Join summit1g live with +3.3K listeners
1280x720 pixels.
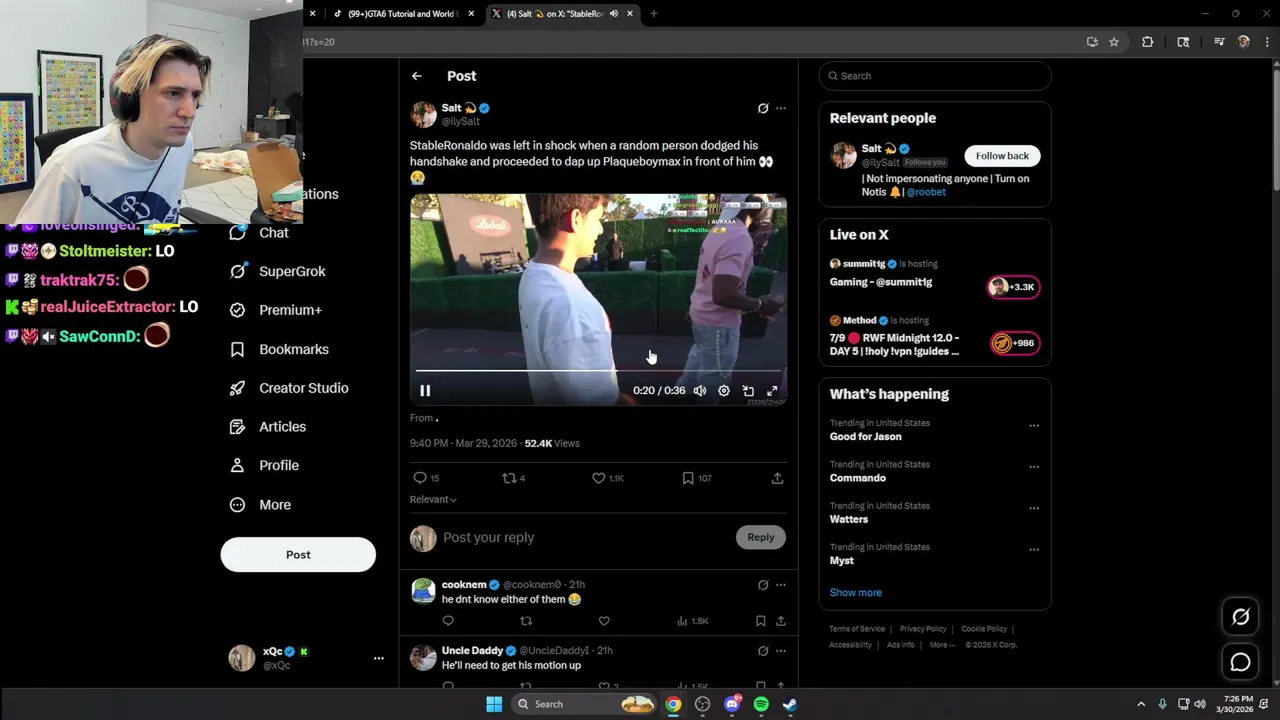click(1013, 287)
